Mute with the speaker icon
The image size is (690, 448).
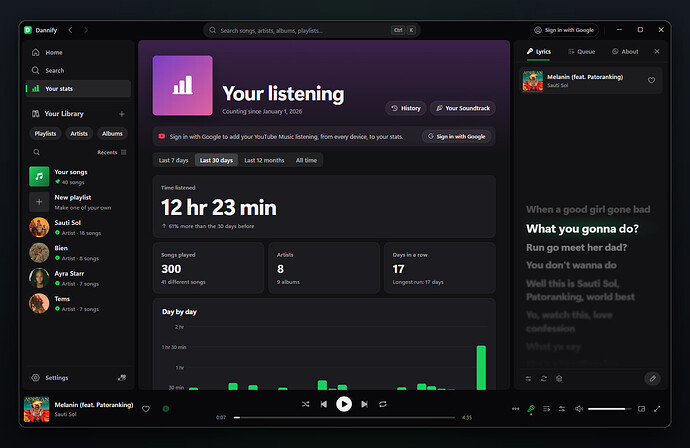579,409
